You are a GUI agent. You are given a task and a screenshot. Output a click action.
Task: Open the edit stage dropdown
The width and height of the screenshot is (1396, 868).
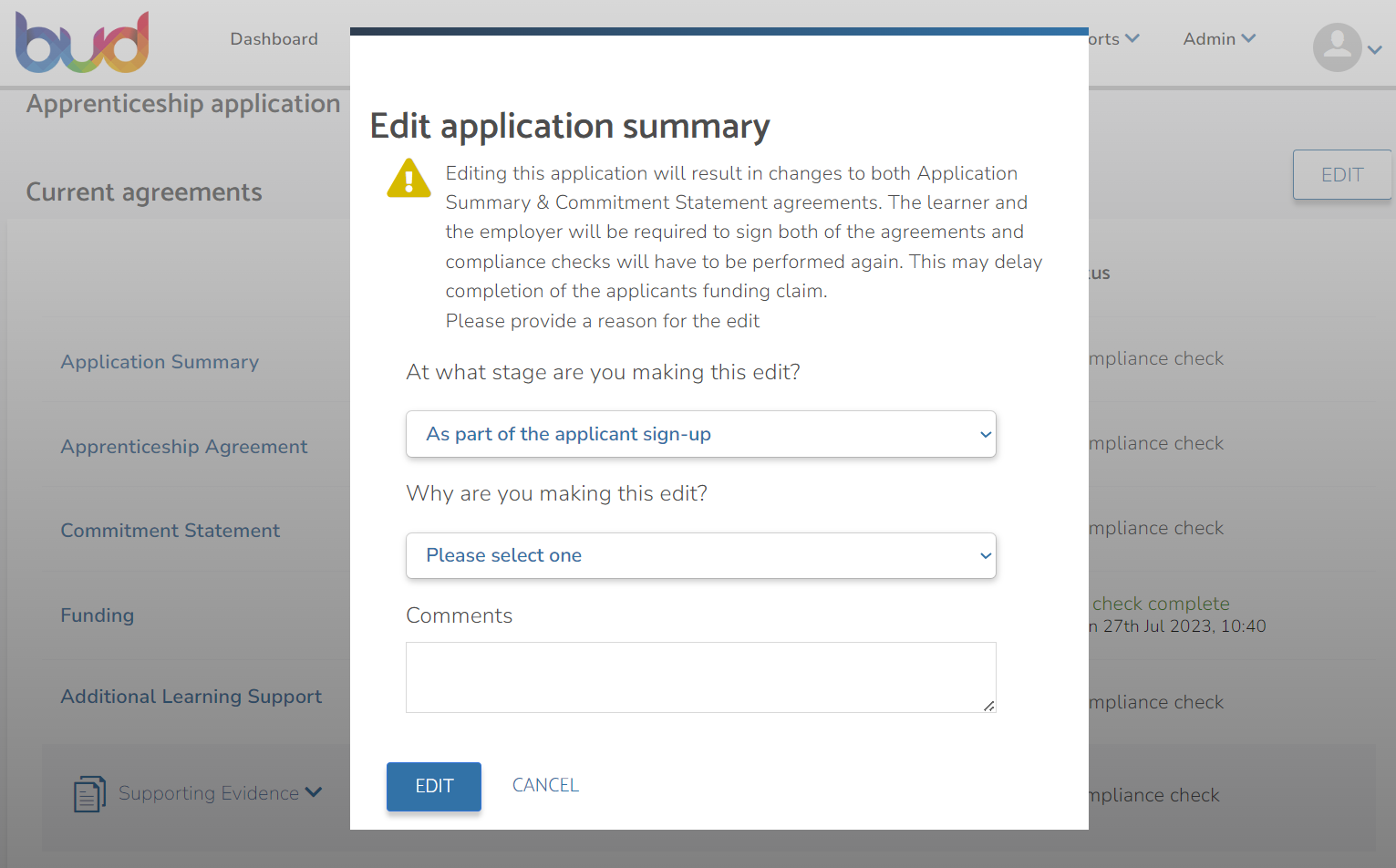700,434
